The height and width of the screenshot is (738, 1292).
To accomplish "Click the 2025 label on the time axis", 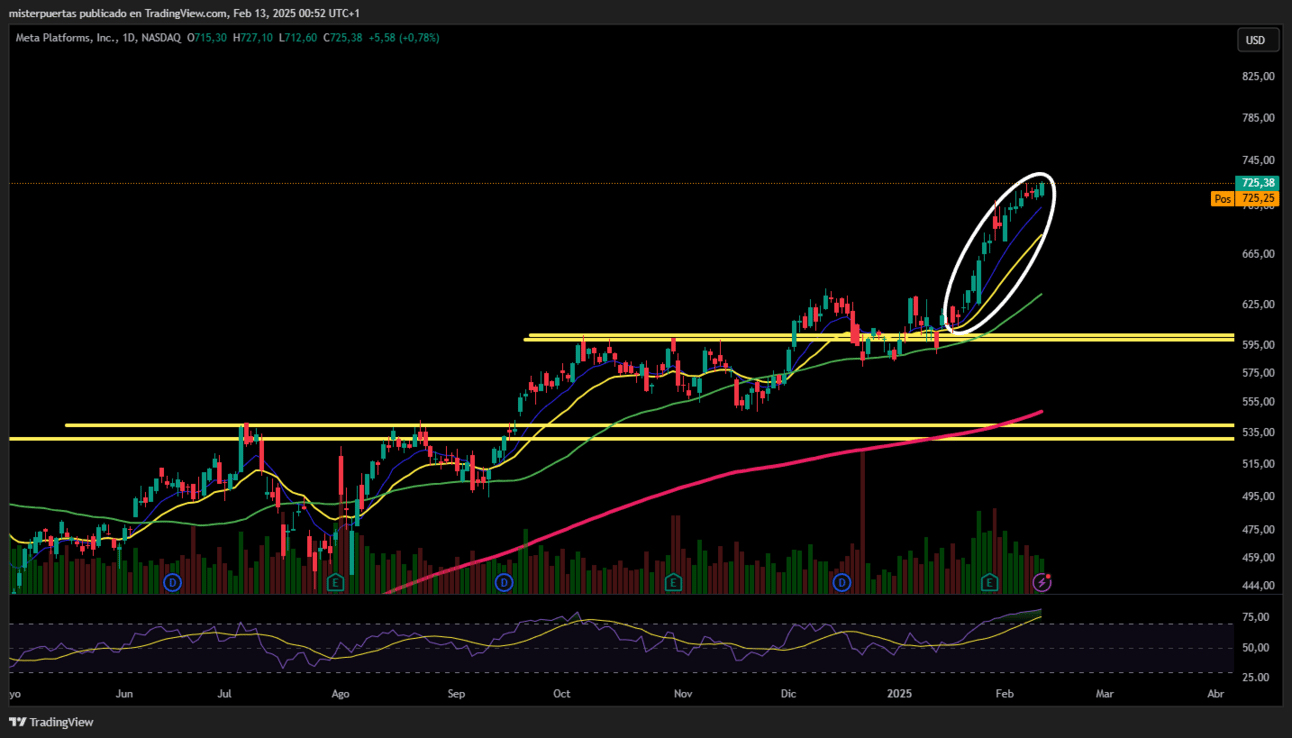I will [900, 693].
